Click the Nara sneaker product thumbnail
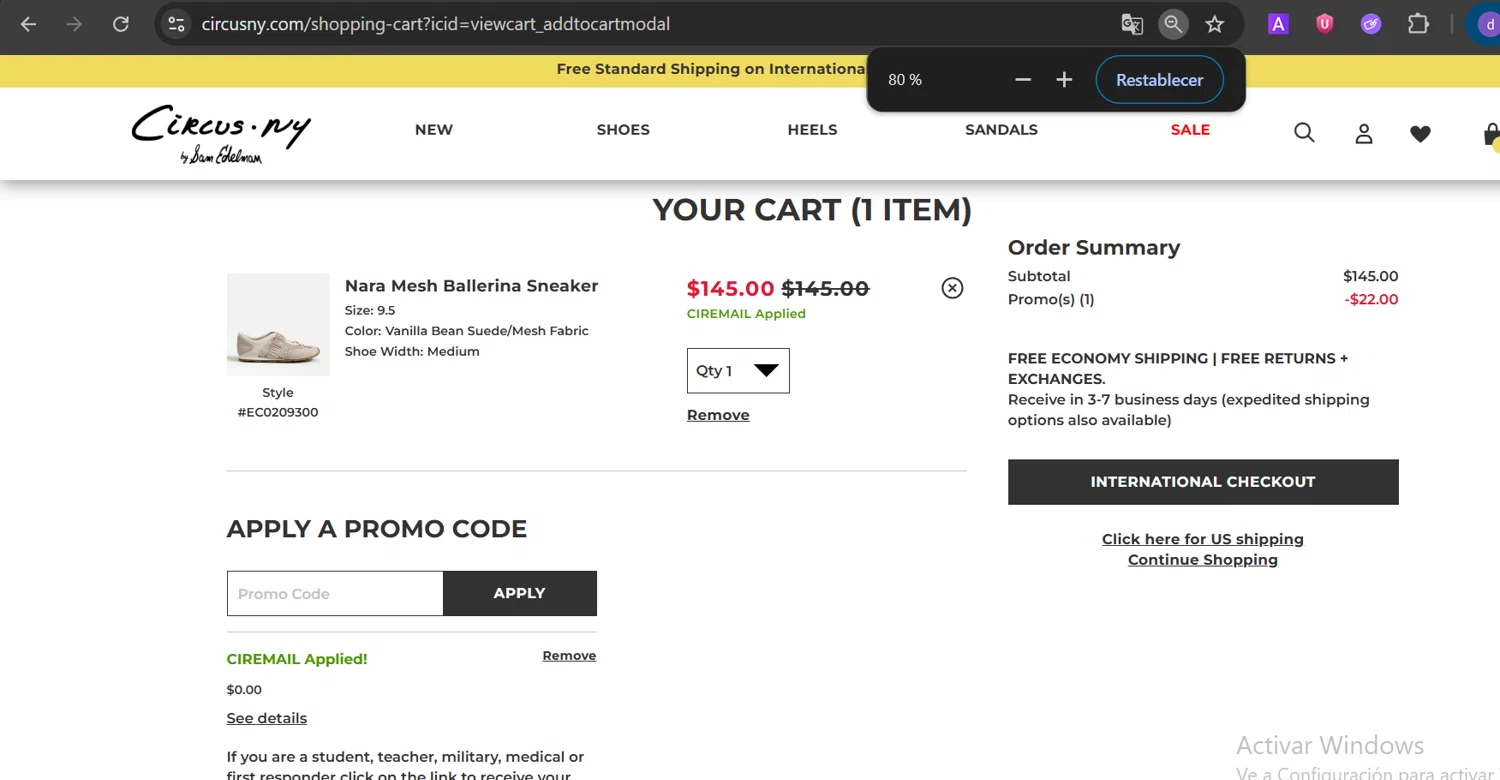Viewport: 1500px width, 780px height. pyautogui.click(x=278, y=325)
